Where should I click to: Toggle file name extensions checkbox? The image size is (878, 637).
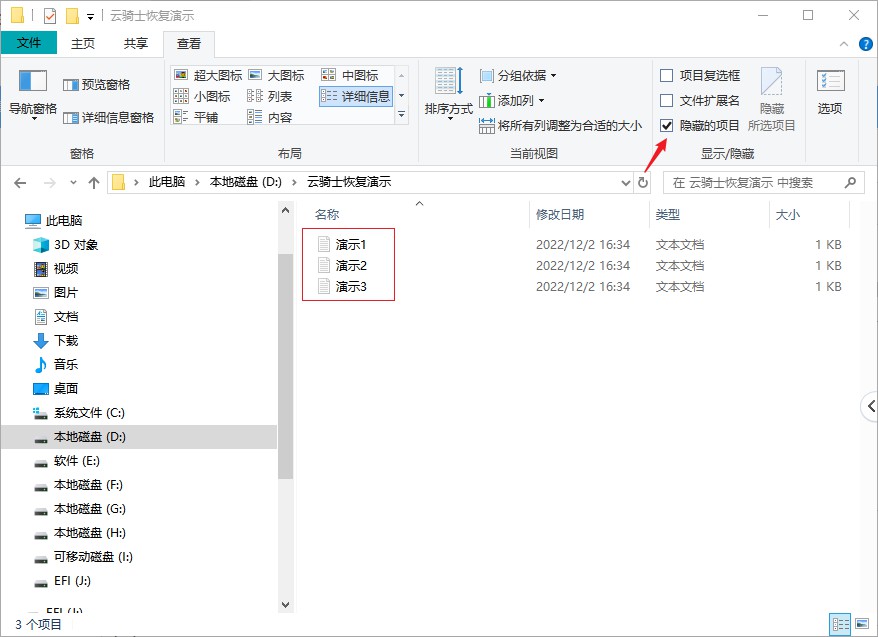(x=667, y=100)
